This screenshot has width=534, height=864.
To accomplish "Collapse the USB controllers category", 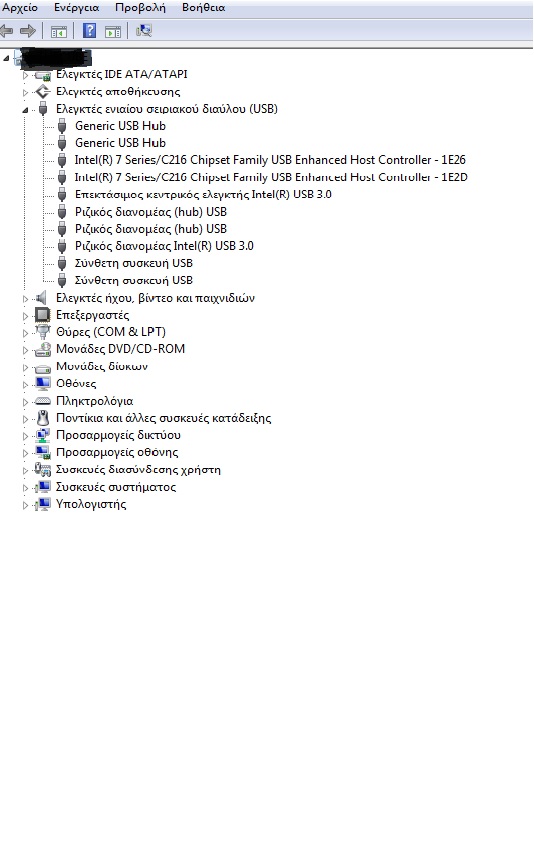I will [25, 110].
